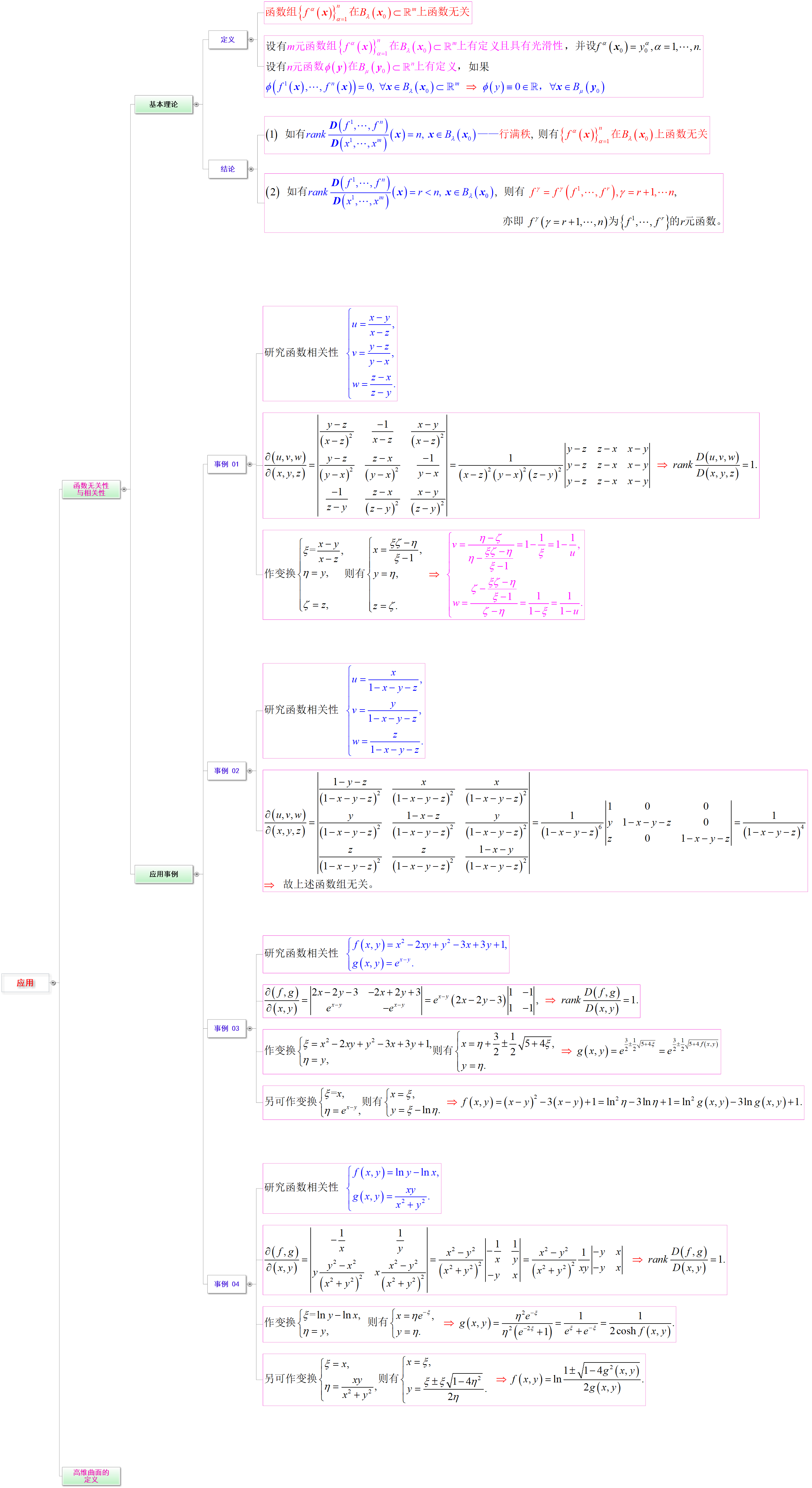Select the root node 应用
812x1488 pixels.
[25, 982]
